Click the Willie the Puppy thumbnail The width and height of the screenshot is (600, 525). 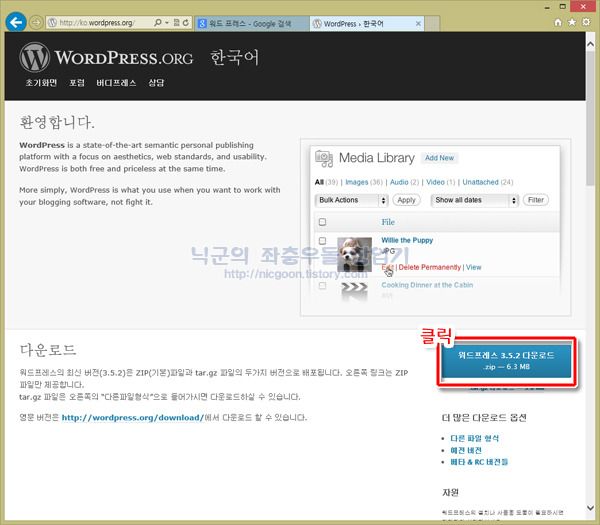[x=354, y=254]
